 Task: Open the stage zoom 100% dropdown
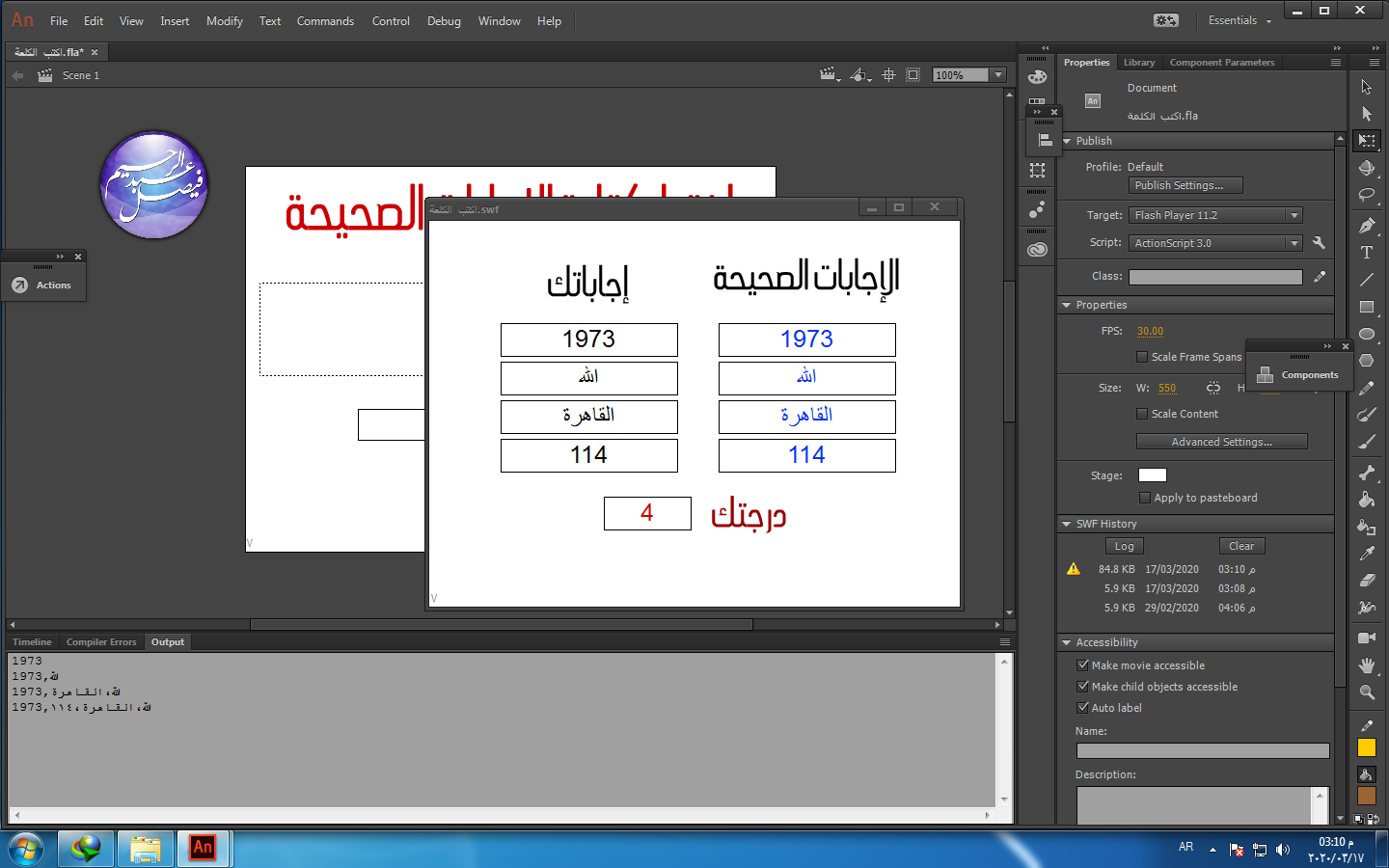(998, 75)
